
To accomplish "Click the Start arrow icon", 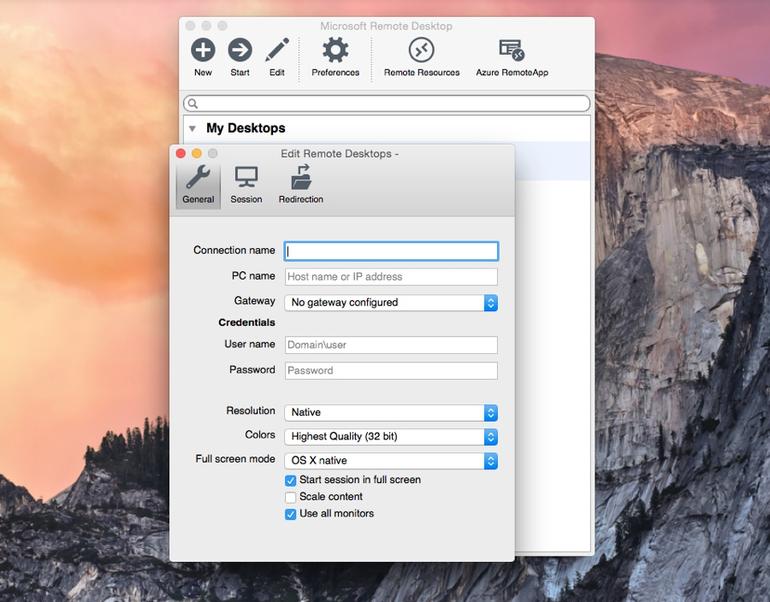I will point(240,50).
